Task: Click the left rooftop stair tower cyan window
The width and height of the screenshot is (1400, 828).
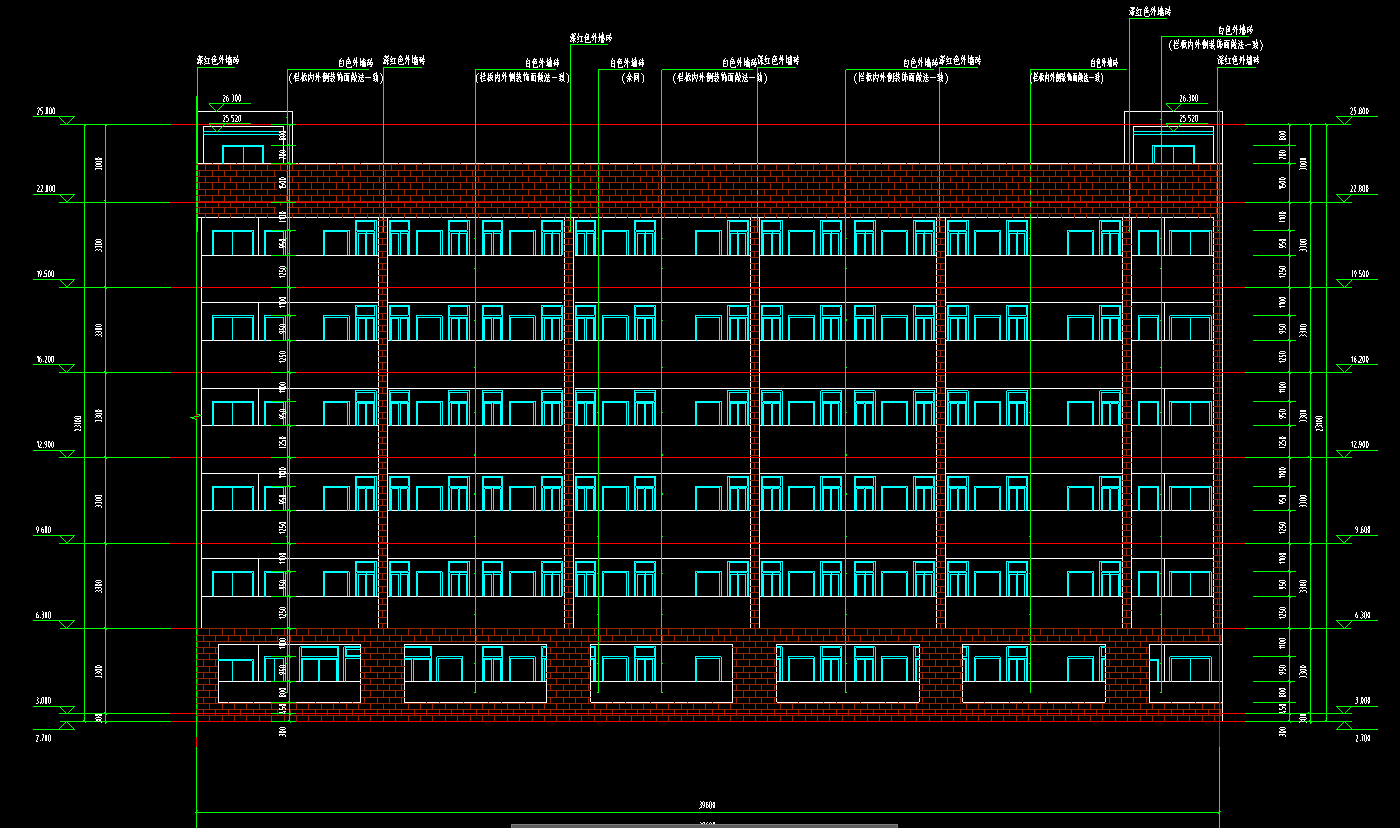Action: (x=242, y=154)
